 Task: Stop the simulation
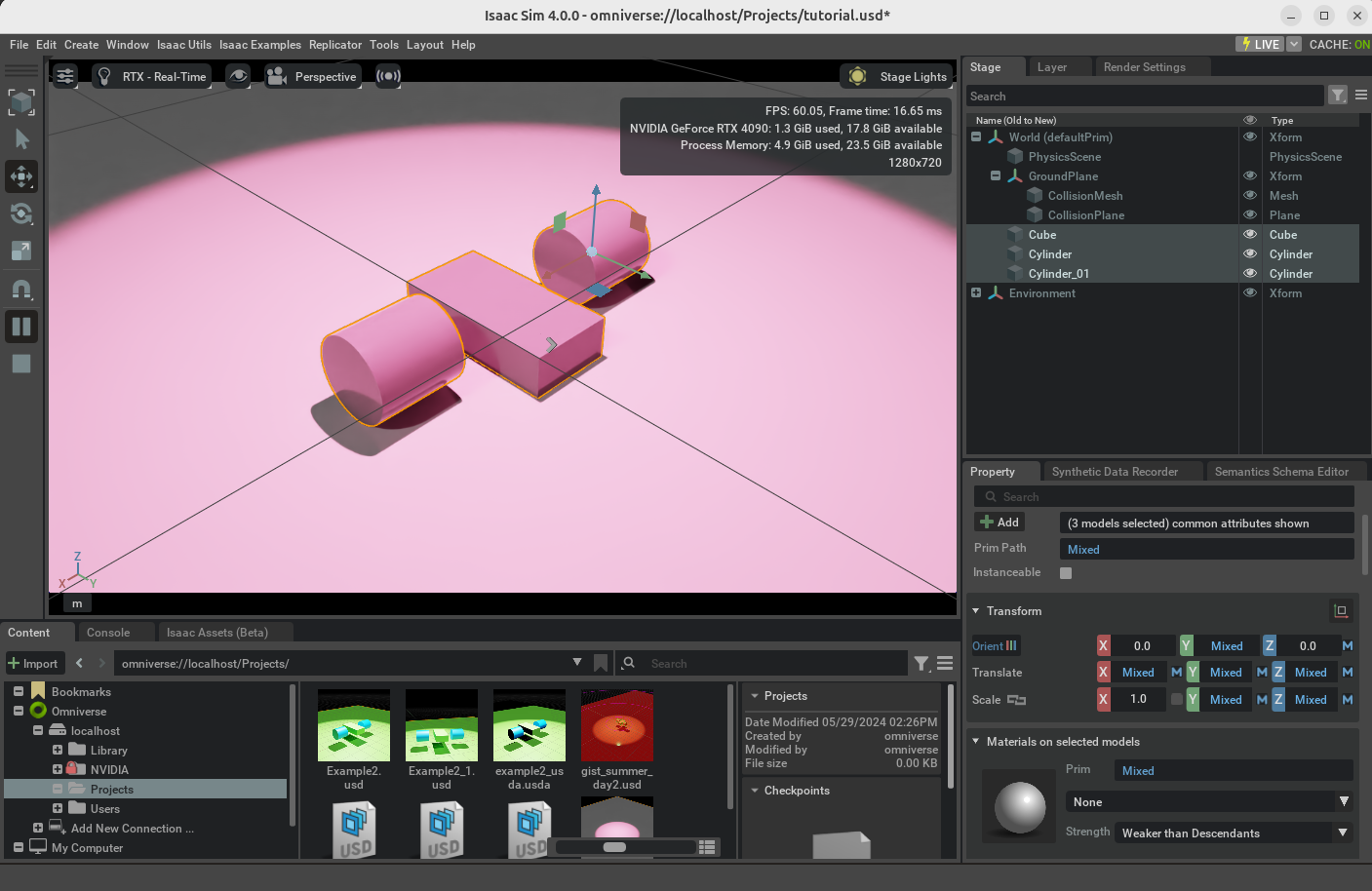coord(21,364)
